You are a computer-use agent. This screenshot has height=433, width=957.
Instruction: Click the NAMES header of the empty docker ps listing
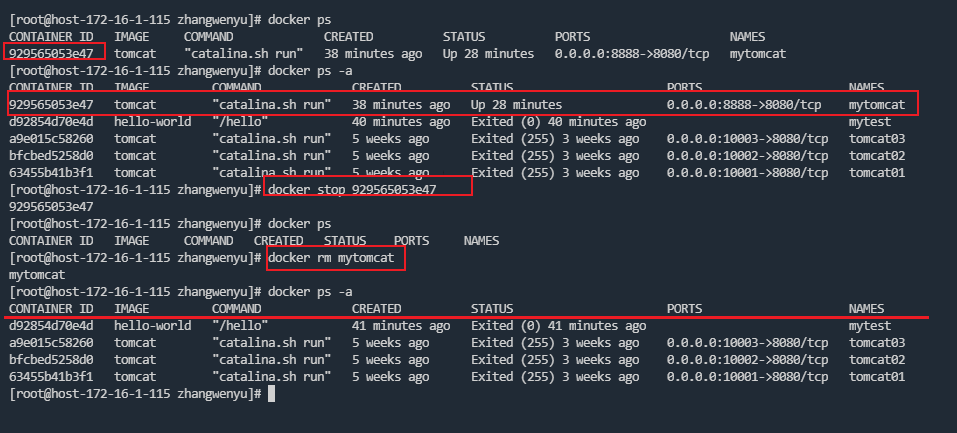481,241
